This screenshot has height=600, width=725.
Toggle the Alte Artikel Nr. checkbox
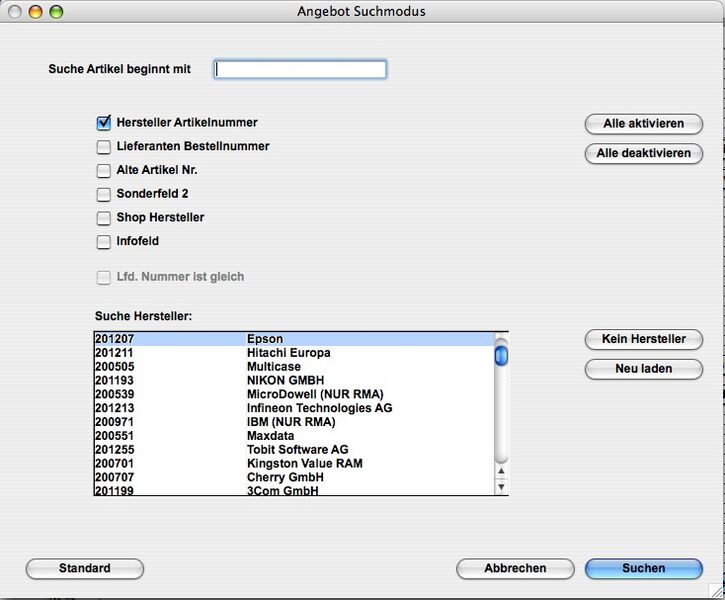103,170
